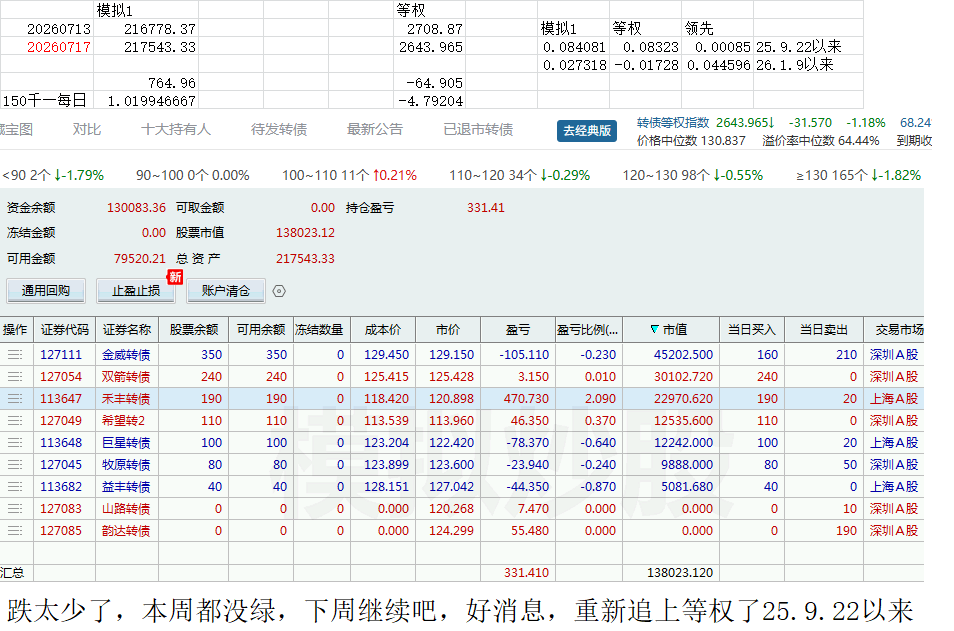Open the operation menu icon for 禾丰转债
This screenshot has width=954, height=631.
(15, 399)
